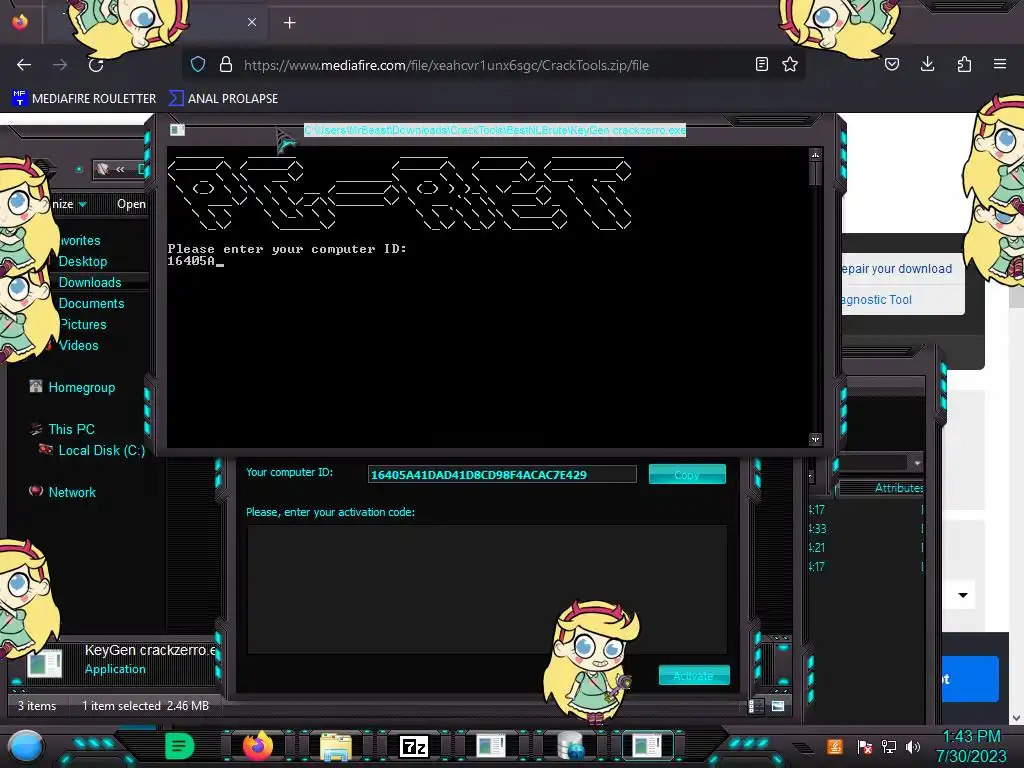This screenshot has width=1024, height=768.
Task: Click the network tray icon
Action: pos(889,746)
